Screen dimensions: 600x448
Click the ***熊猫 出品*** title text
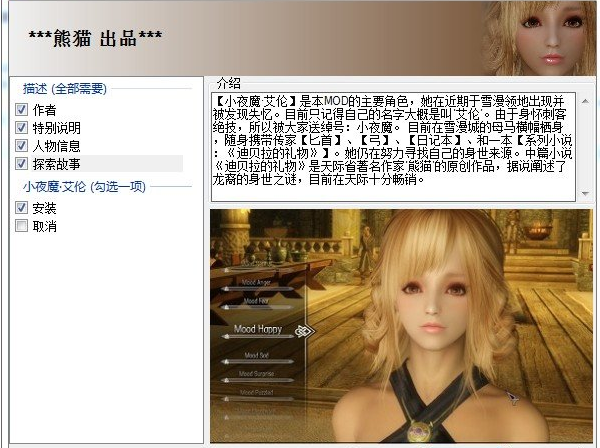[95, 38]
